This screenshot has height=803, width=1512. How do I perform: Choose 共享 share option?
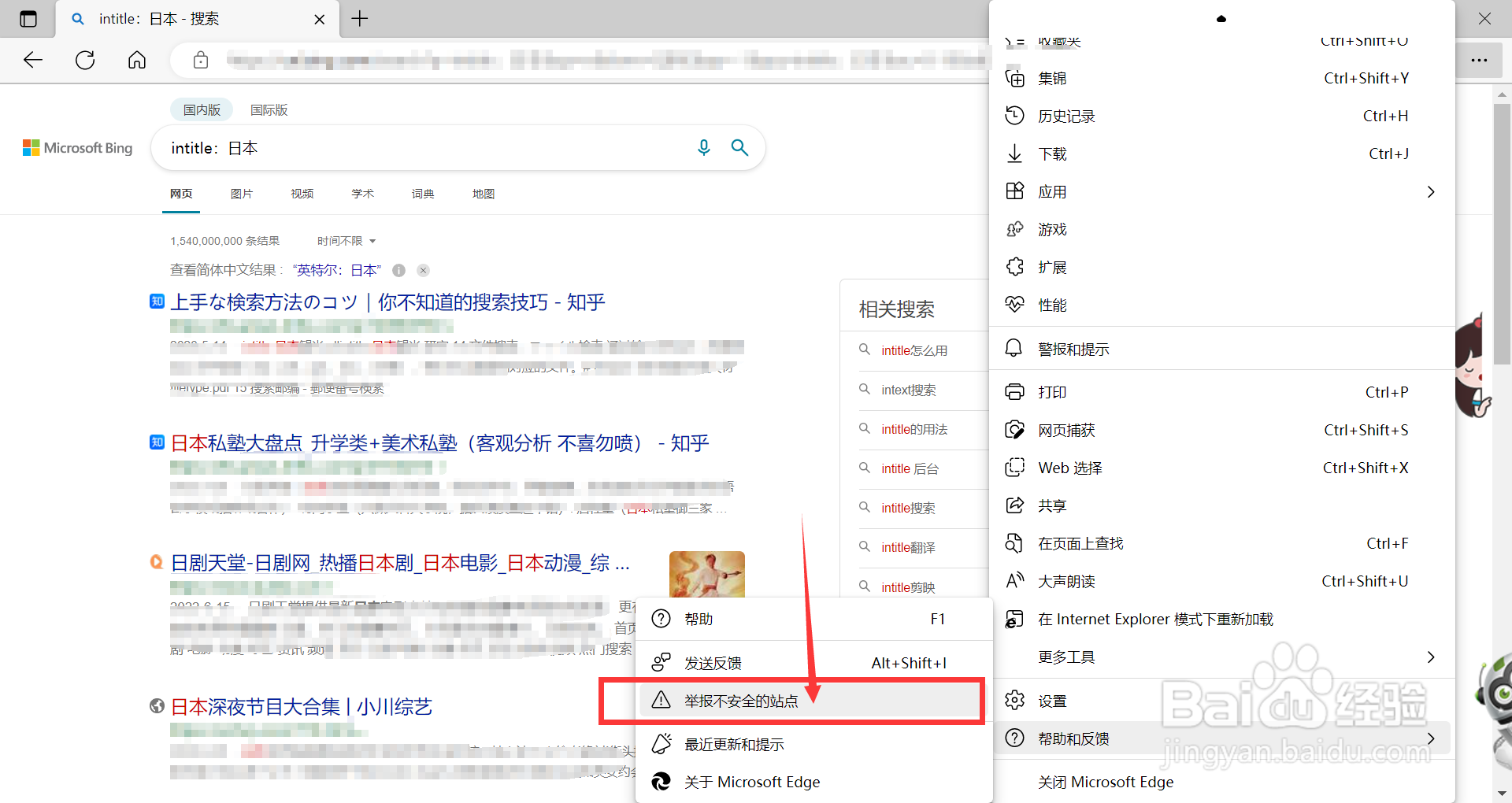(x=1221, y=505)
